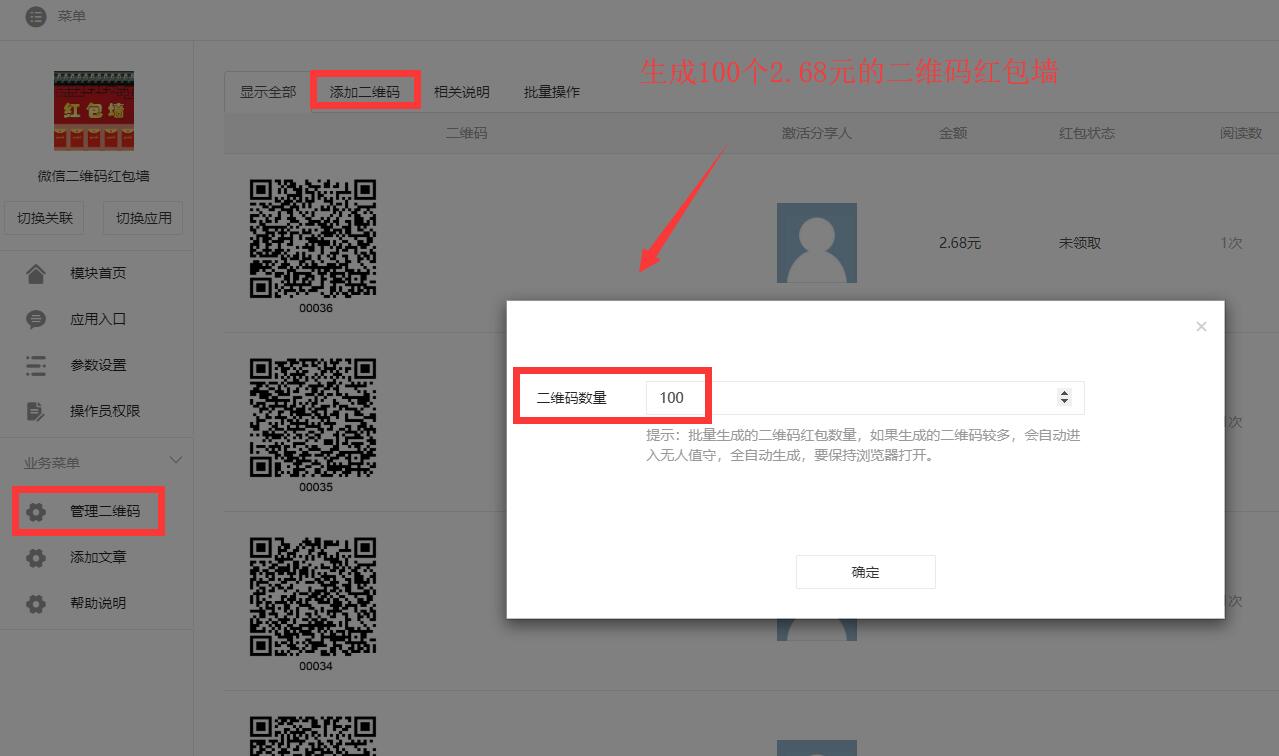The image size is (1279, 756).
Task: Open 应用入口 sidebar item
Action: (x=98, y=320)
